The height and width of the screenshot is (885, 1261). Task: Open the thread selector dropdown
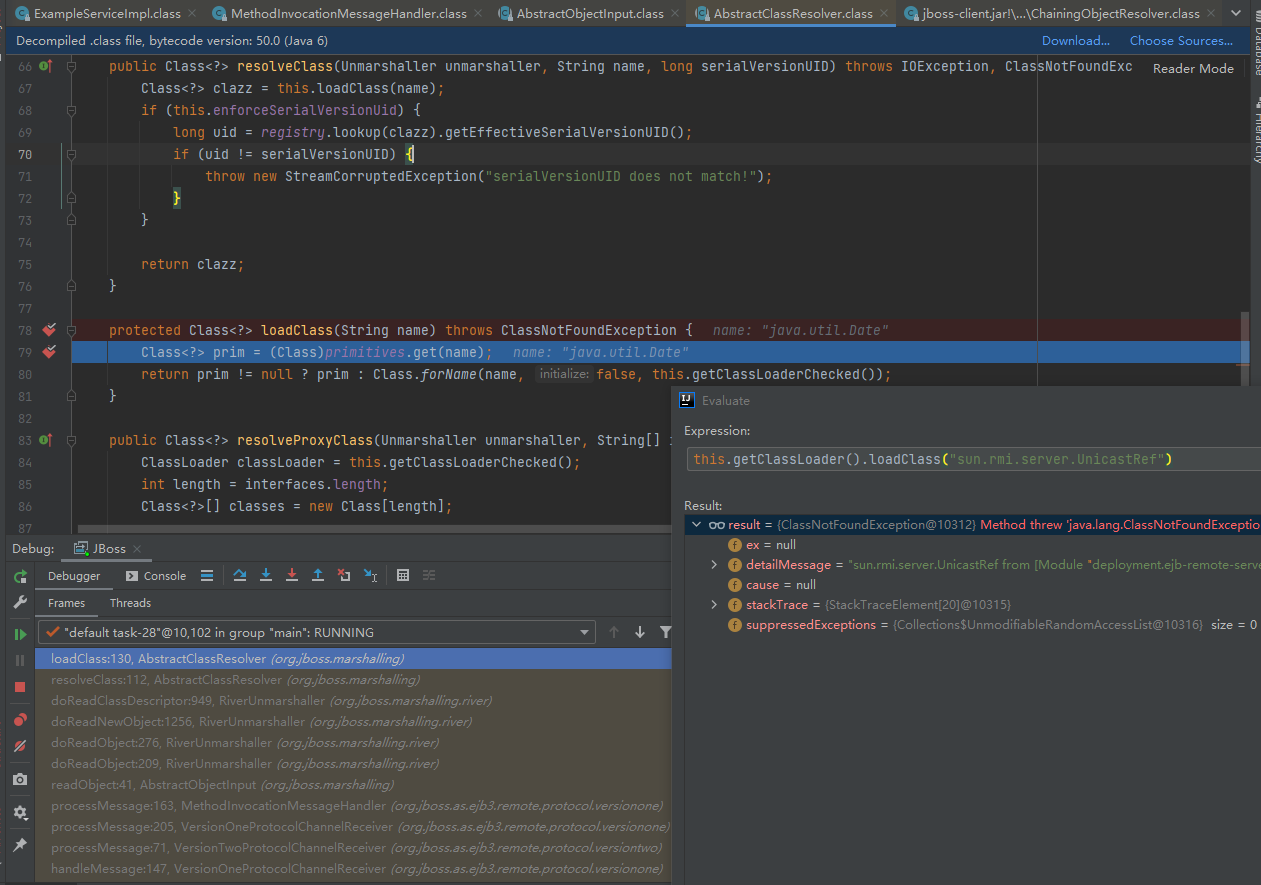coord(585,632)
